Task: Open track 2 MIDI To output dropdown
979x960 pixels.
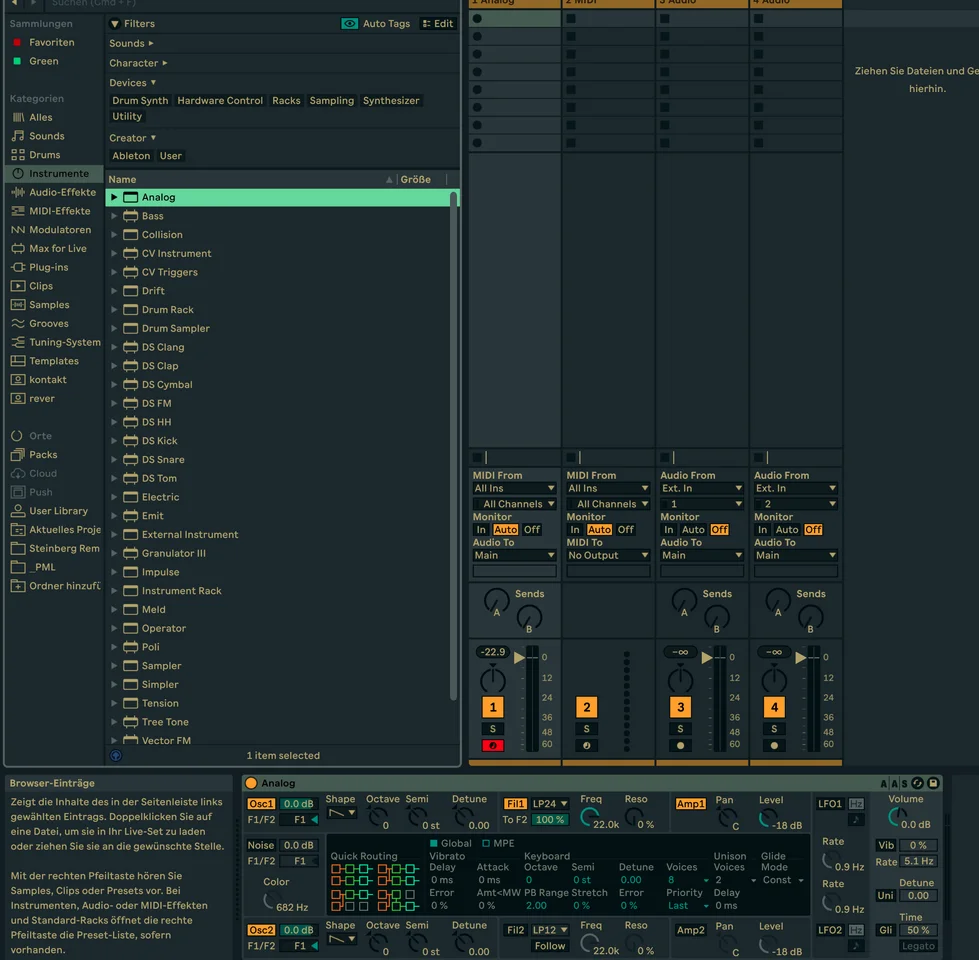Action: (x=607, y=555)
